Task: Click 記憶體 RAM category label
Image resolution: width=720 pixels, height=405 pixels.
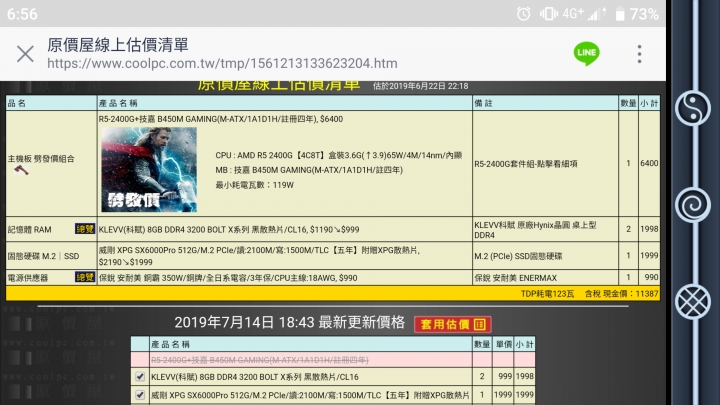Action: (29, 229)
